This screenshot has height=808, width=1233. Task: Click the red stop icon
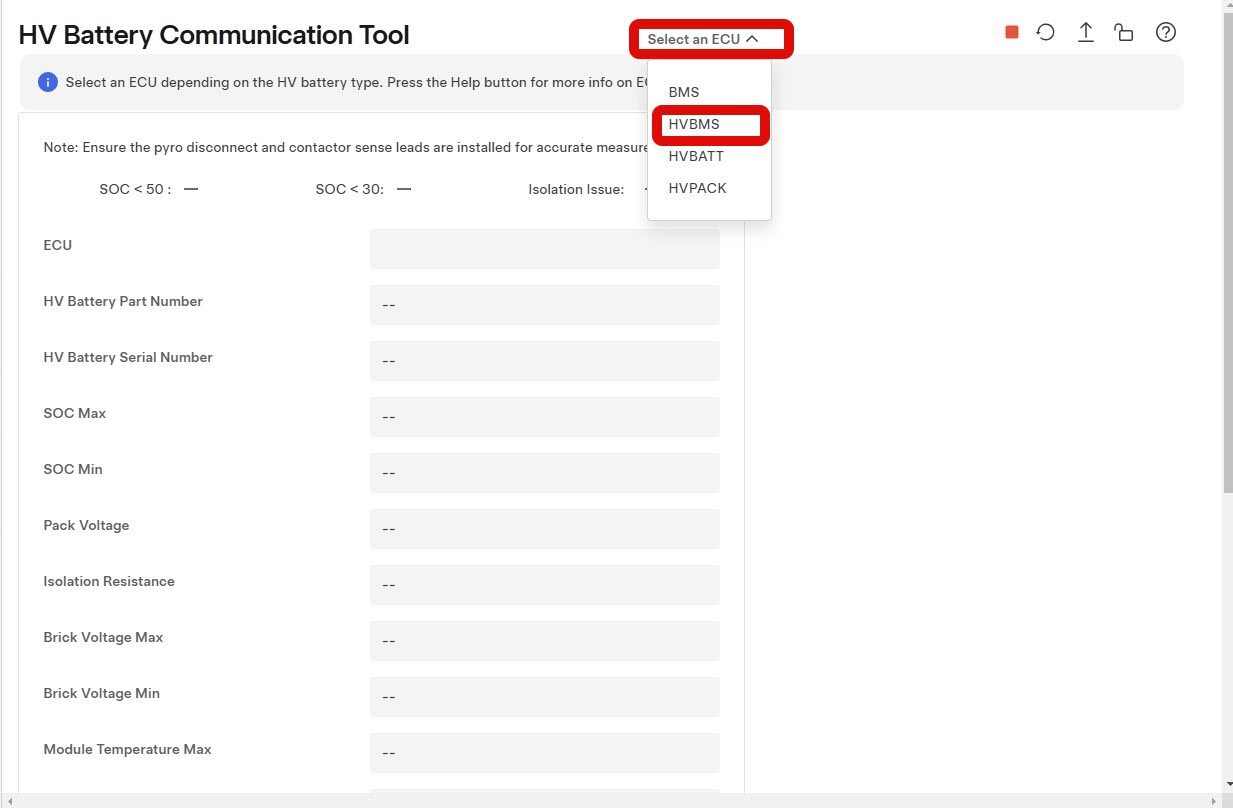[1011, 32]
